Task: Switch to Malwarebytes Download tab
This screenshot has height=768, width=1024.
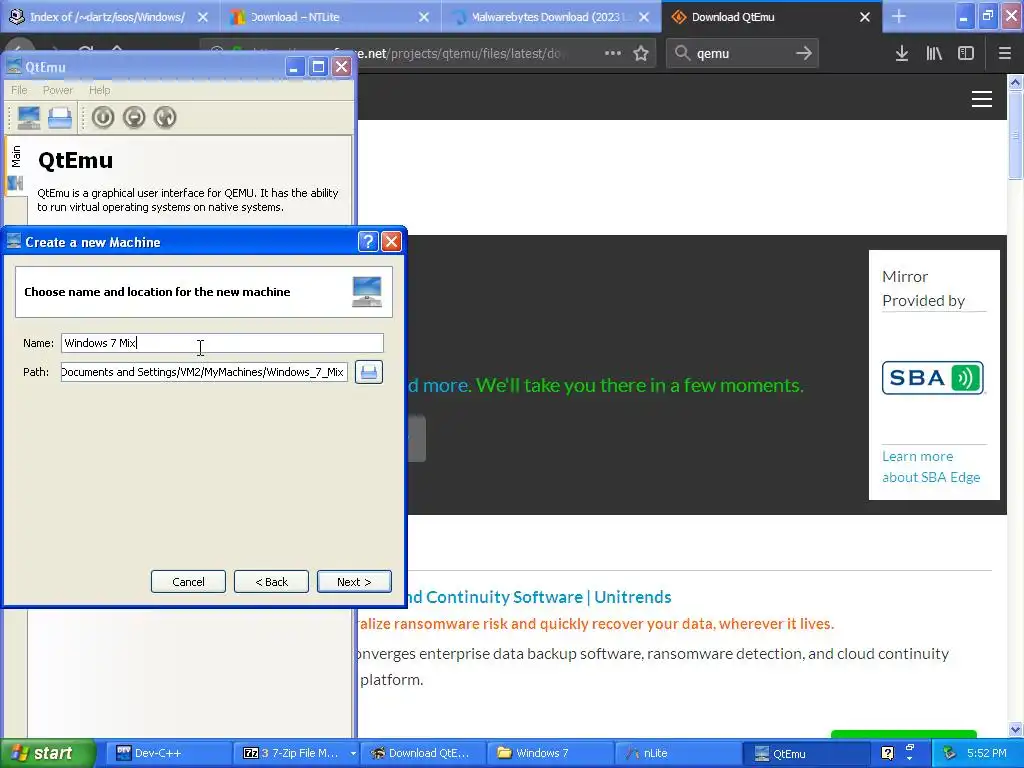Action: click(551, 17)
